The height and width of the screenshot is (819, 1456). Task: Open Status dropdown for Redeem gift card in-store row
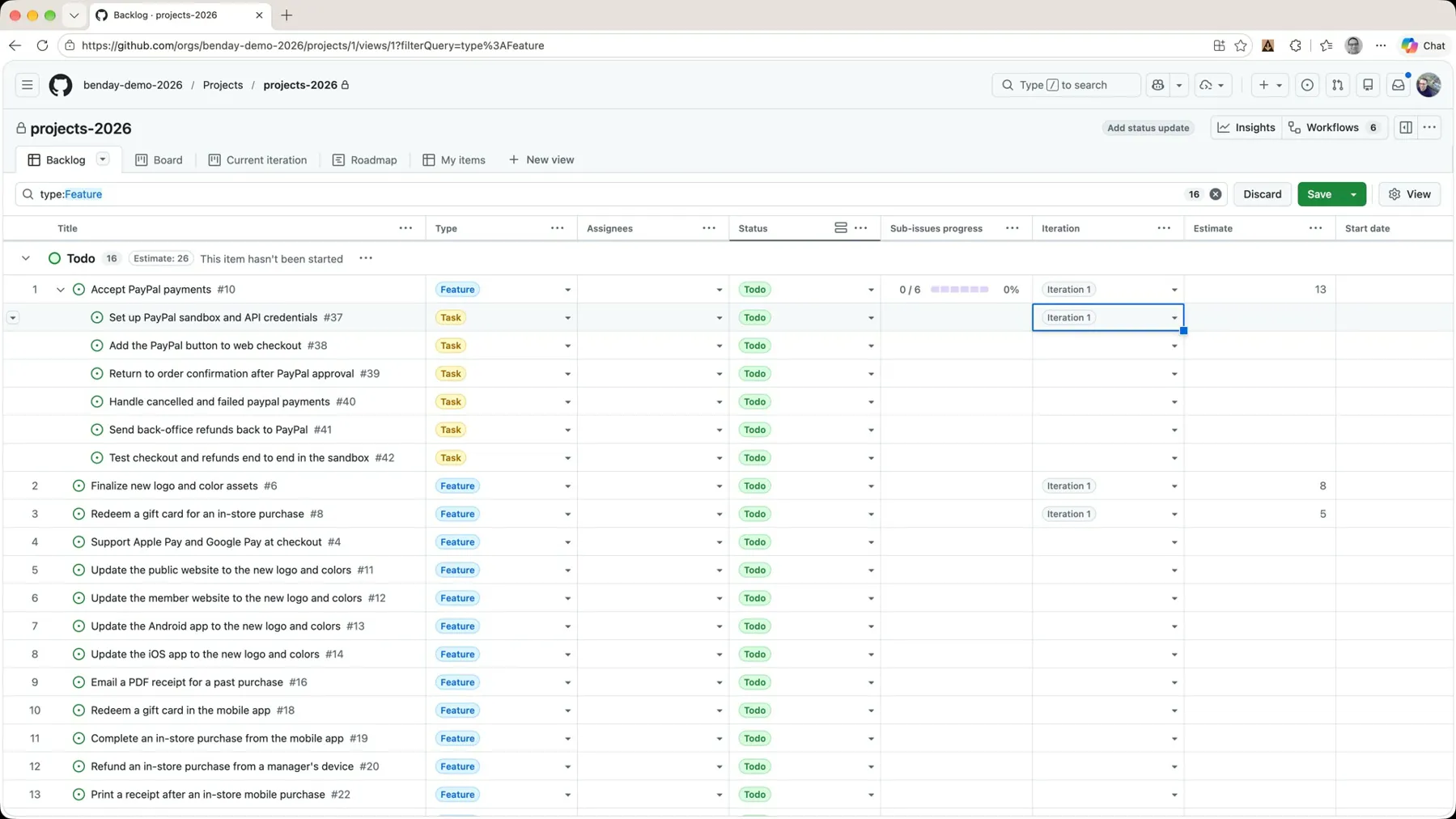tap(871, 515)
